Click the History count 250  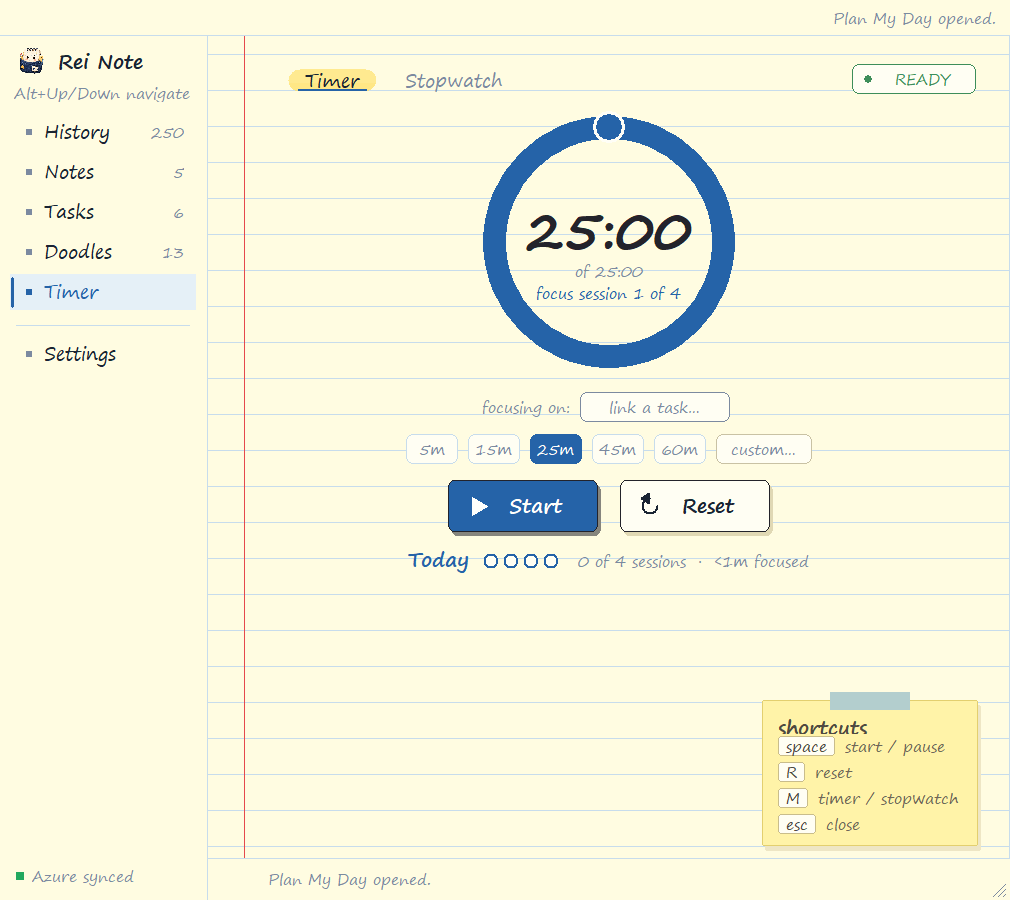(167, 133)
